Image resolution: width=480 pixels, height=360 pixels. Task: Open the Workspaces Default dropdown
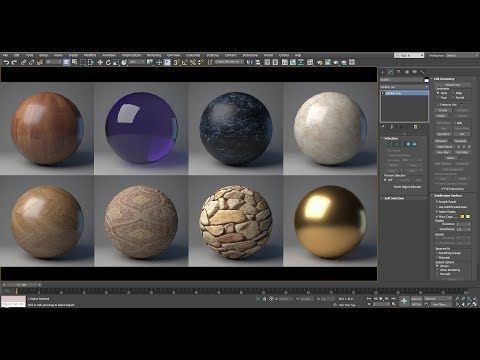(x=454, y=55)
